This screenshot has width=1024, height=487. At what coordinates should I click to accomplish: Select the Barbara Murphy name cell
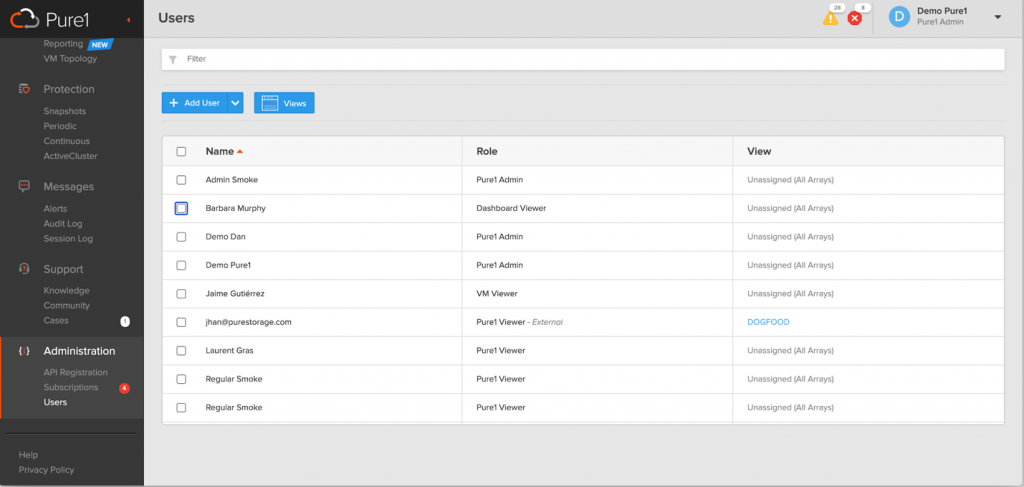tap(236, 208)
